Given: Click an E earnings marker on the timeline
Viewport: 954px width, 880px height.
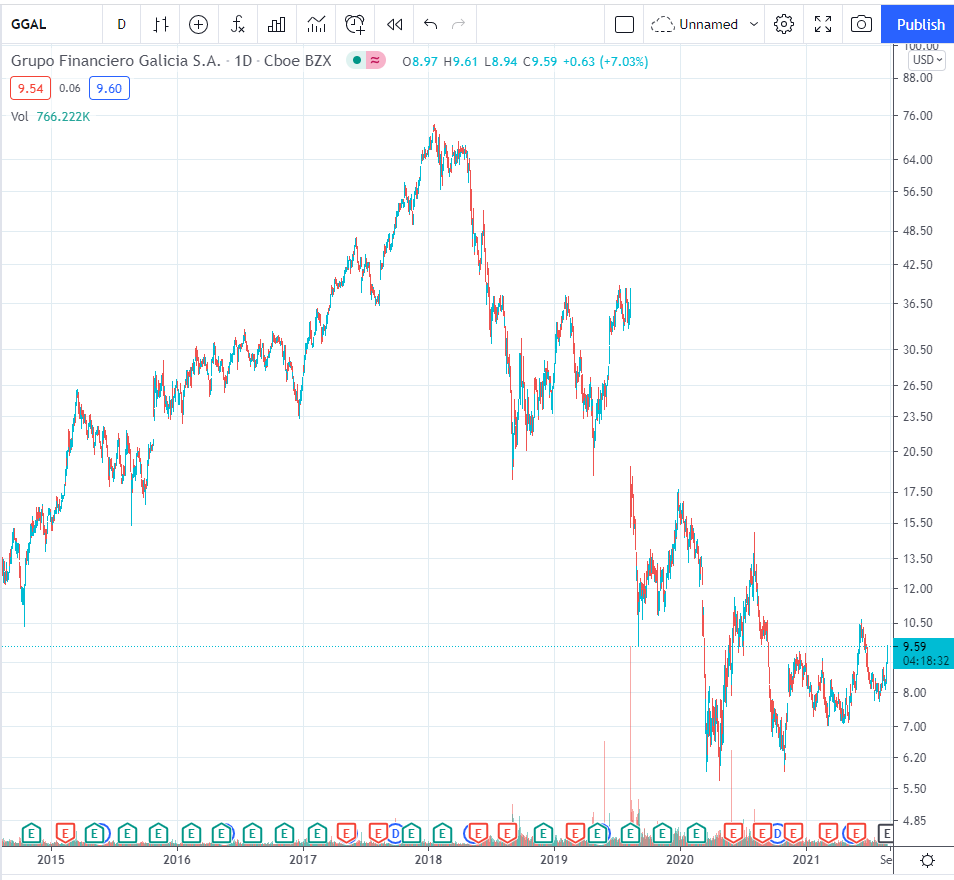Looking at the screenshot, I should coord(30,832).
